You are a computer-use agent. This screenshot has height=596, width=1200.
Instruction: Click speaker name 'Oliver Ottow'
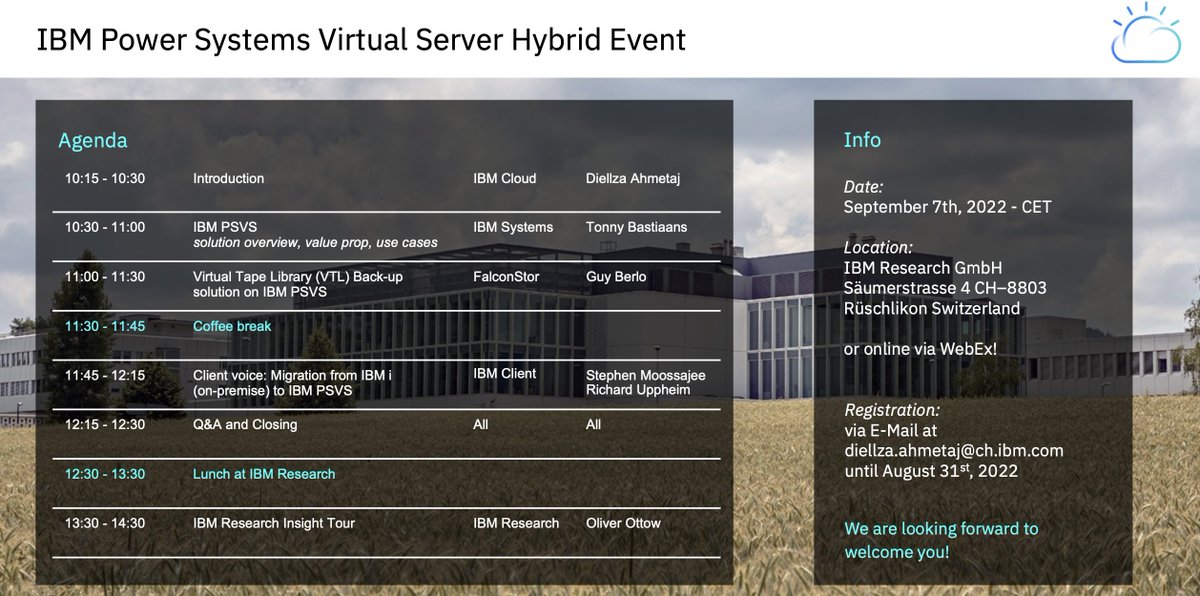[x=623, y=523]
